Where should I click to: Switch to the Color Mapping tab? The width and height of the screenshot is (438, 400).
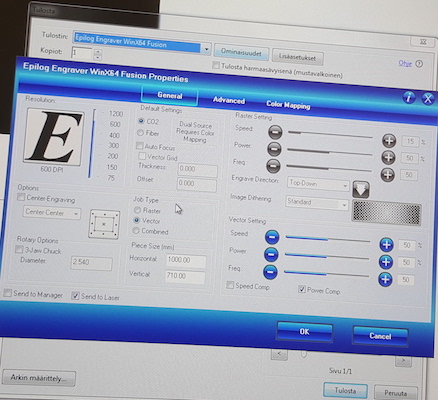[x=288, y=105]
